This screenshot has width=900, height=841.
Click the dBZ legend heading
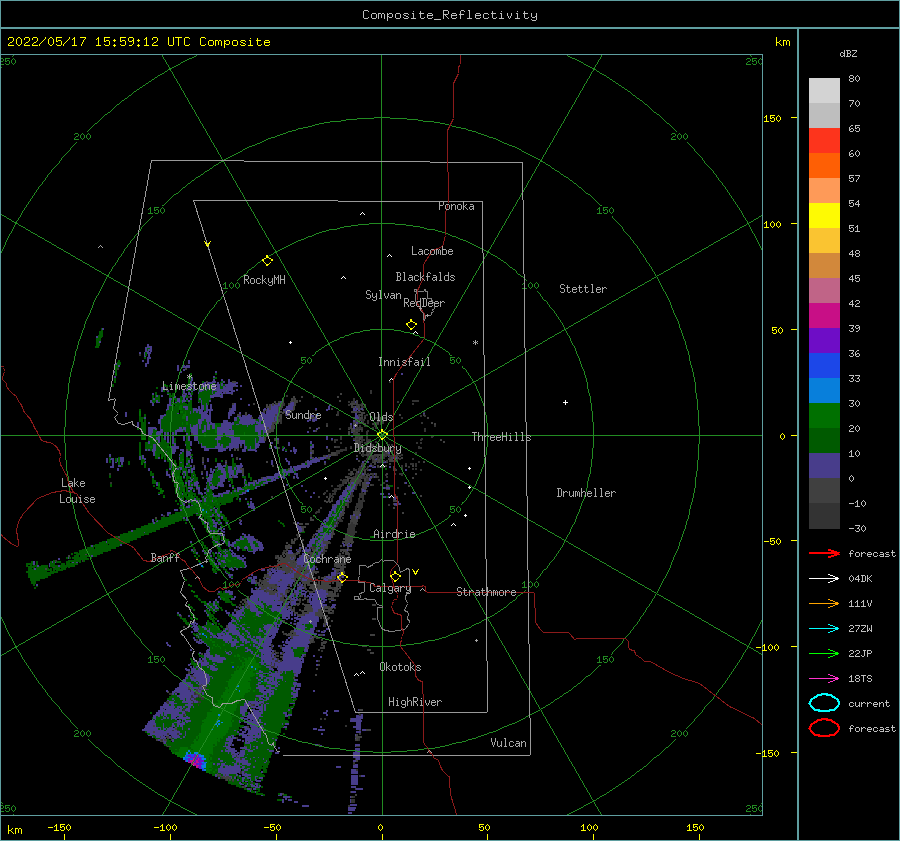848,53
